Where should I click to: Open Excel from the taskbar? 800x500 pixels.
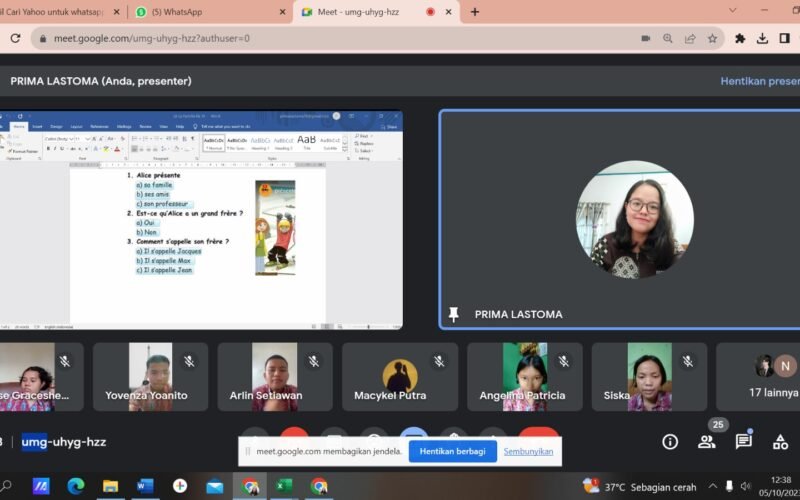(x=284, y=486)
